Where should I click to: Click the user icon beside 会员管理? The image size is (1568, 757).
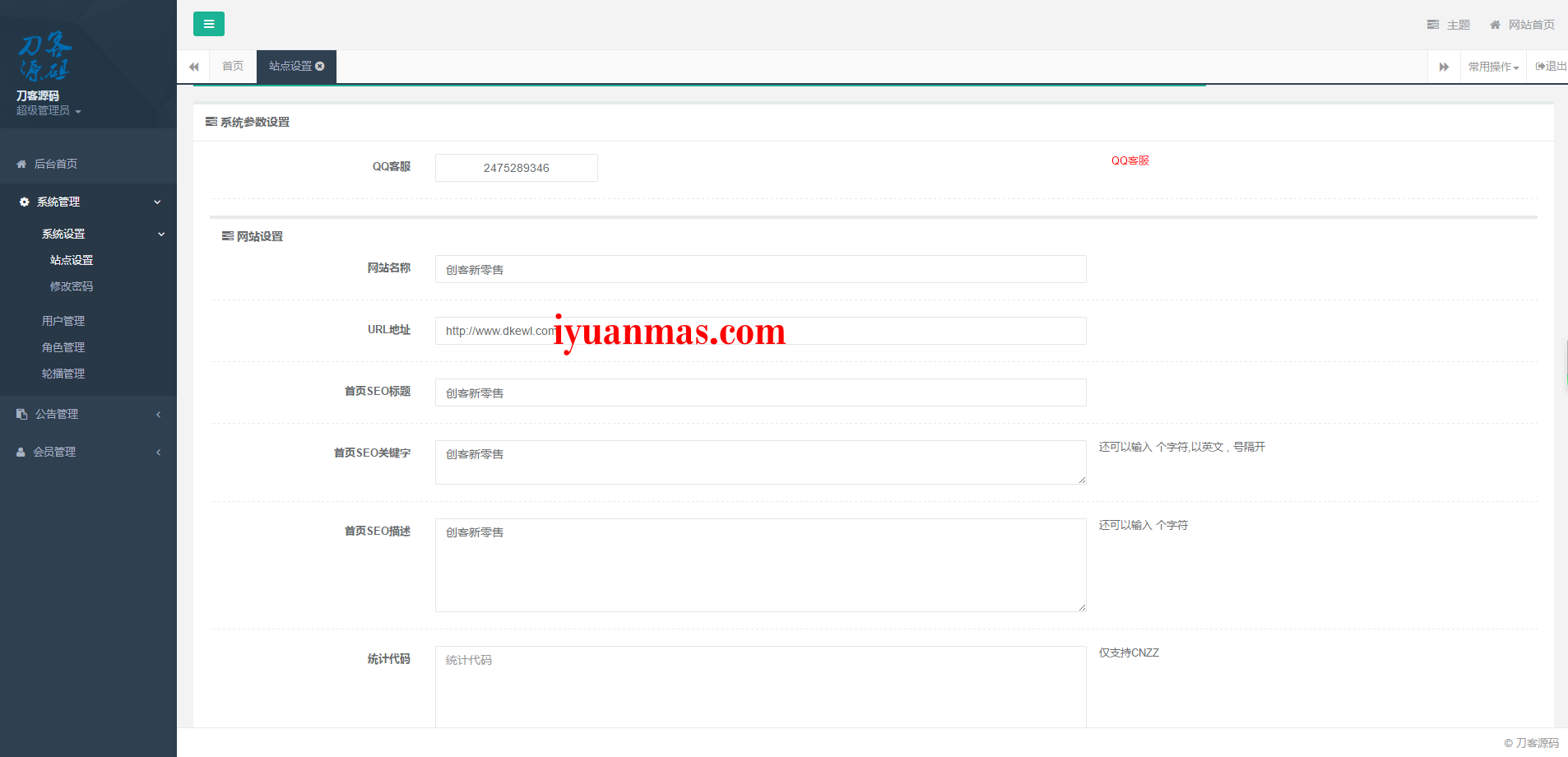pos(21,452)
